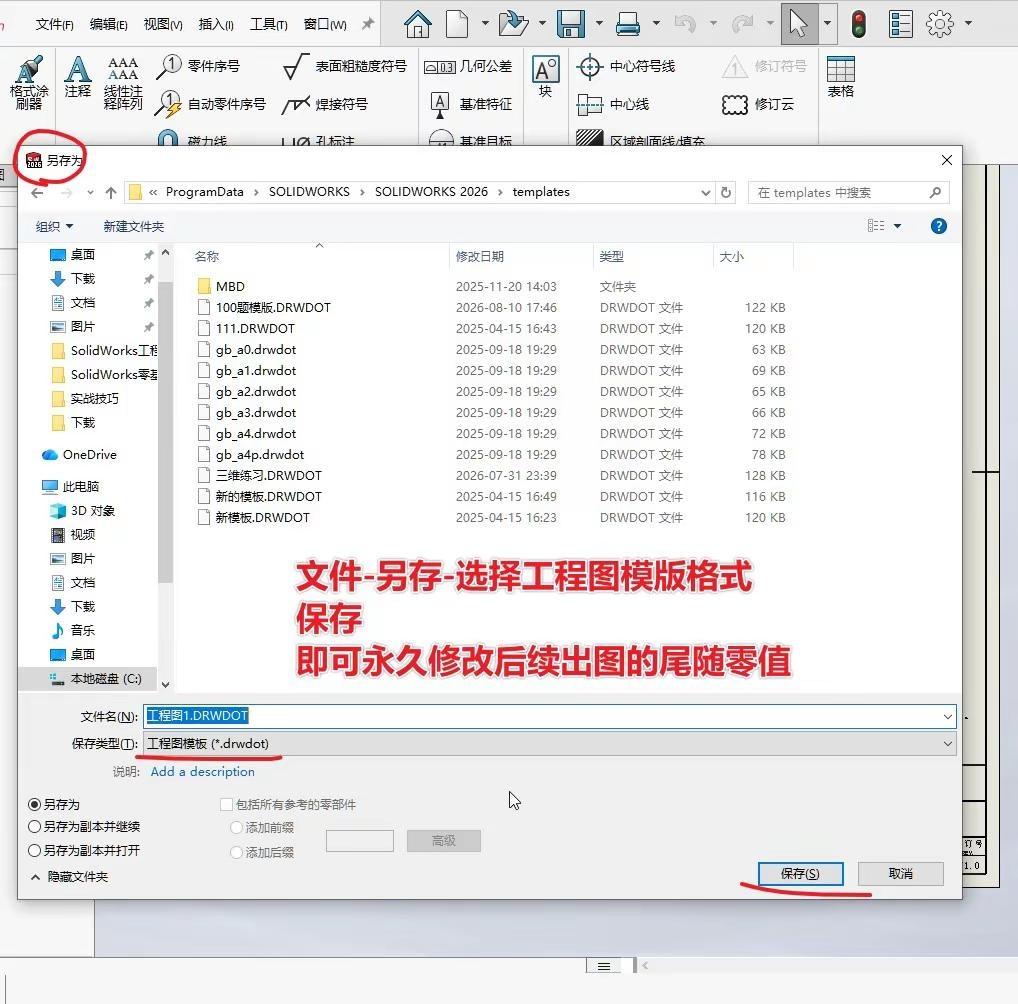The height and width of the screenshot is (1004, 1018).
Task: Open dialog Help question mark icon
Action: click(938, 226)
